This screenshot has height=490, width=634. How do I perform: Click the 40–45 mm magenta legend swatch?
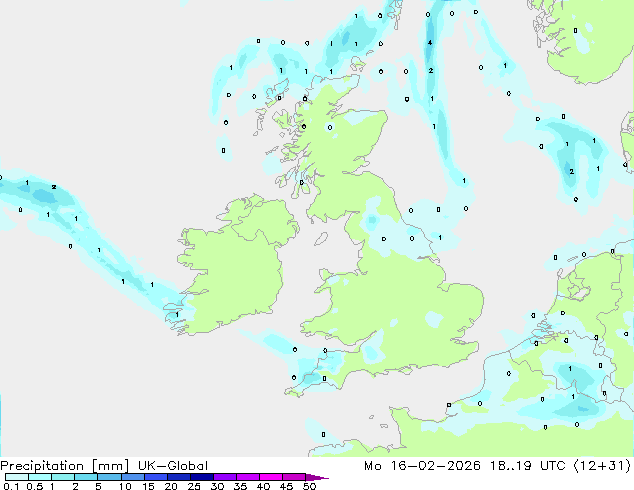coord(271,477)
